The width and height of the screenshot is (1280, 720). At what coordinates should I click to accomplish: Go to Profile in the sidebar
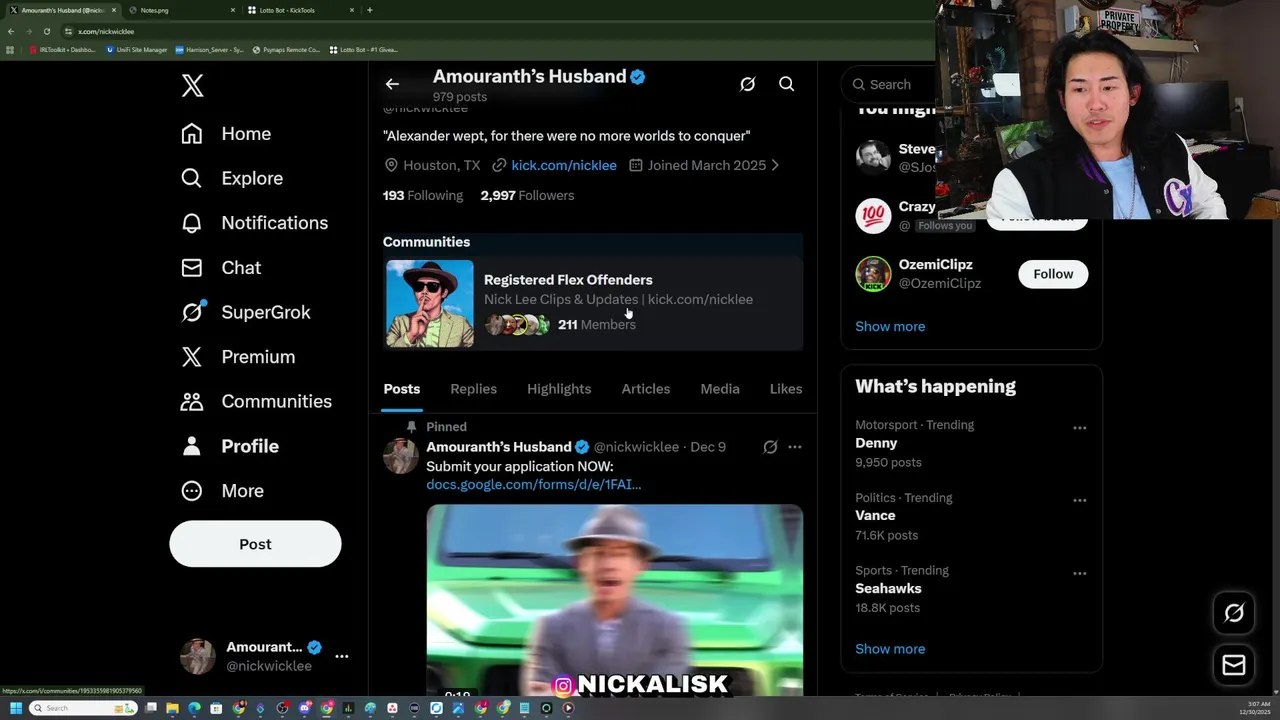[x=230, y=446]
